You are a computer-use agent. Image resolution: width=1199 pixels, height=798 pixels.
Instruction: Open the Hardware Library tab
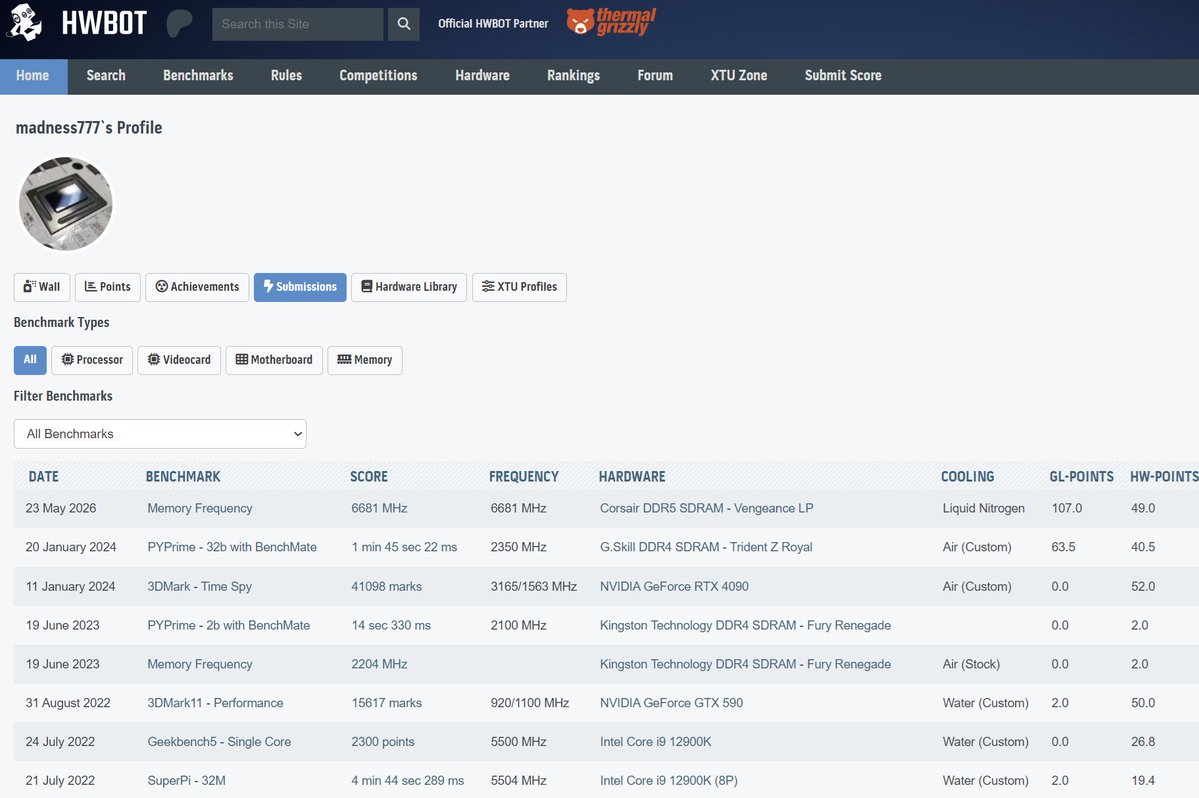(x=409, y=287)
